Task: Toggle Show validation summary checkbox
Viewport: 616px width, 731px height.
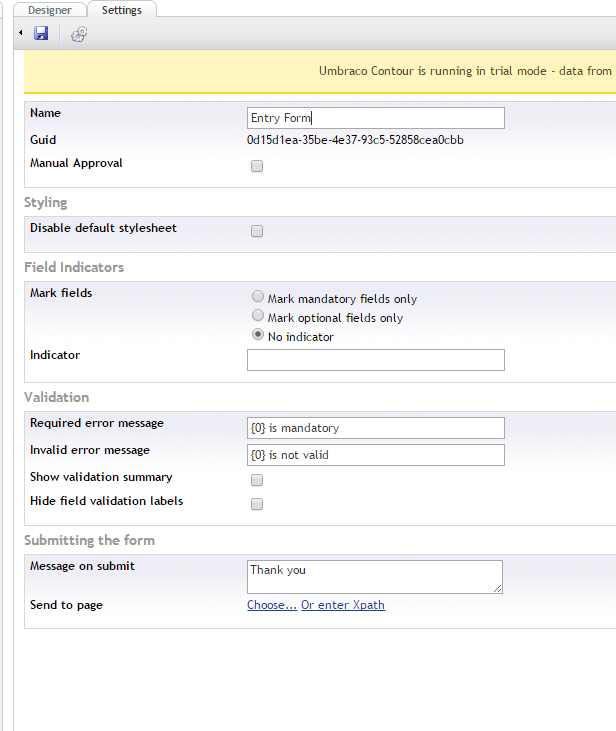Action: 257,481
